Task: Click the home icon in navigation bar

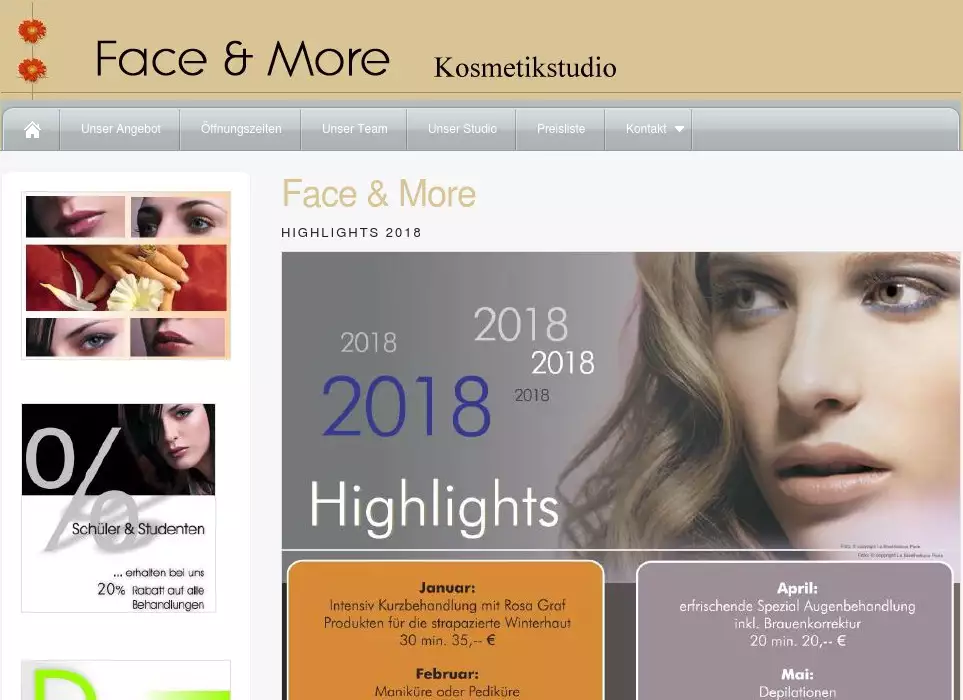Action: [x=32, y=130]
